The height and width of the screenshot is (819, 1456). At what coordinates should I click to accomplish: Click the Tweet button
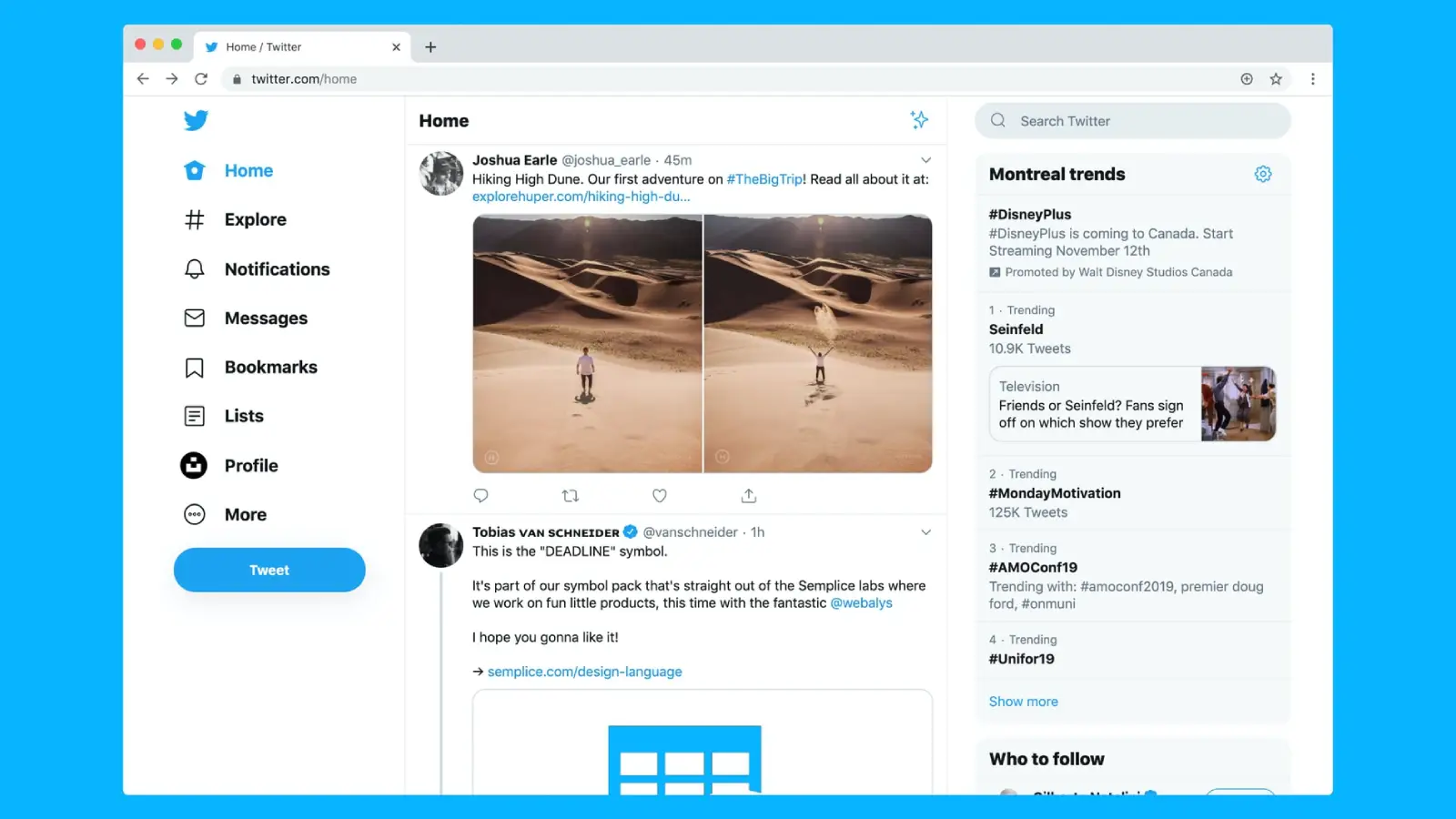(268, 570)
